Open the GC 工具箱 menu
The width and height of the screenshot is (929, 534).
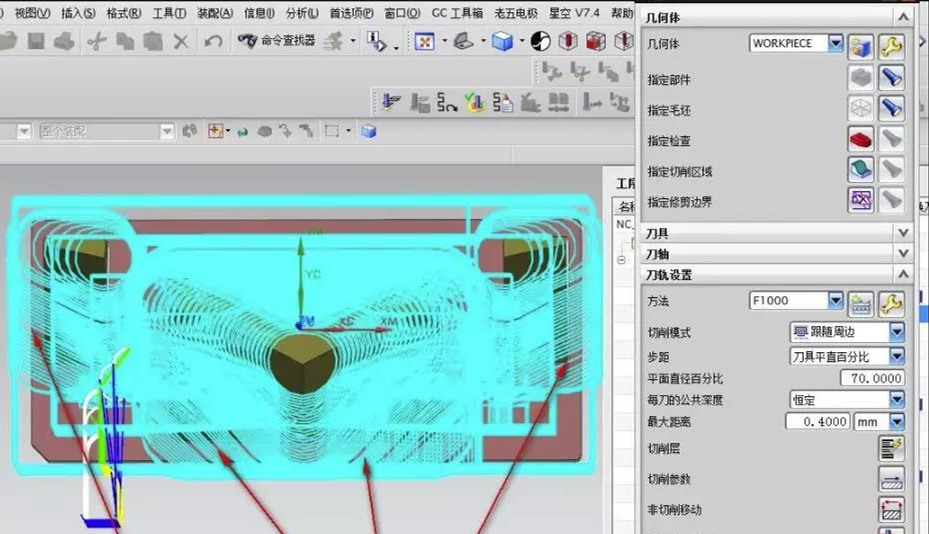(457, 13)
